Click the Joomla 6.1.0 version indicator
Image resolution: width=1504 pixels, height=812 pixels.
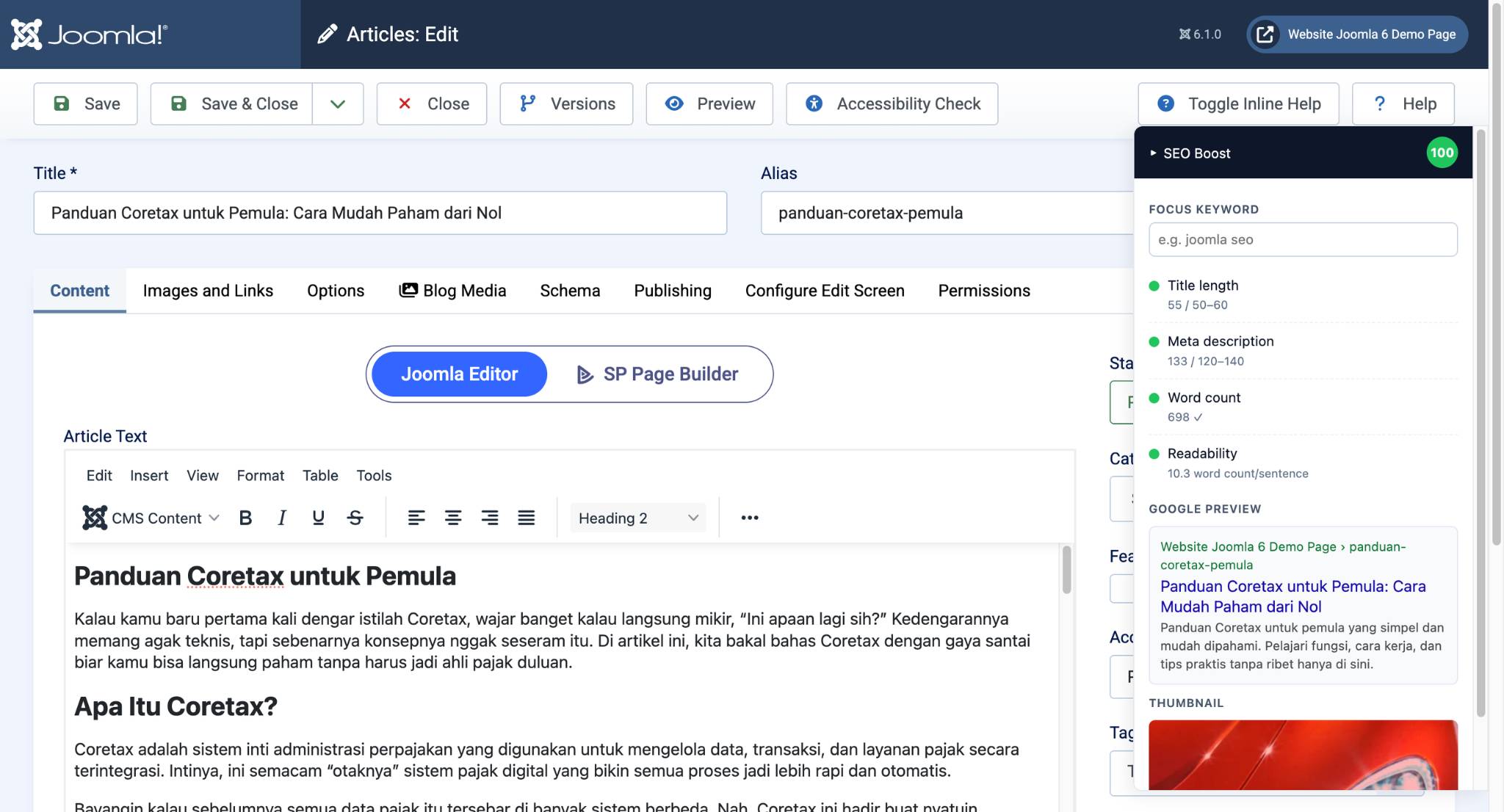[1200, 35]
